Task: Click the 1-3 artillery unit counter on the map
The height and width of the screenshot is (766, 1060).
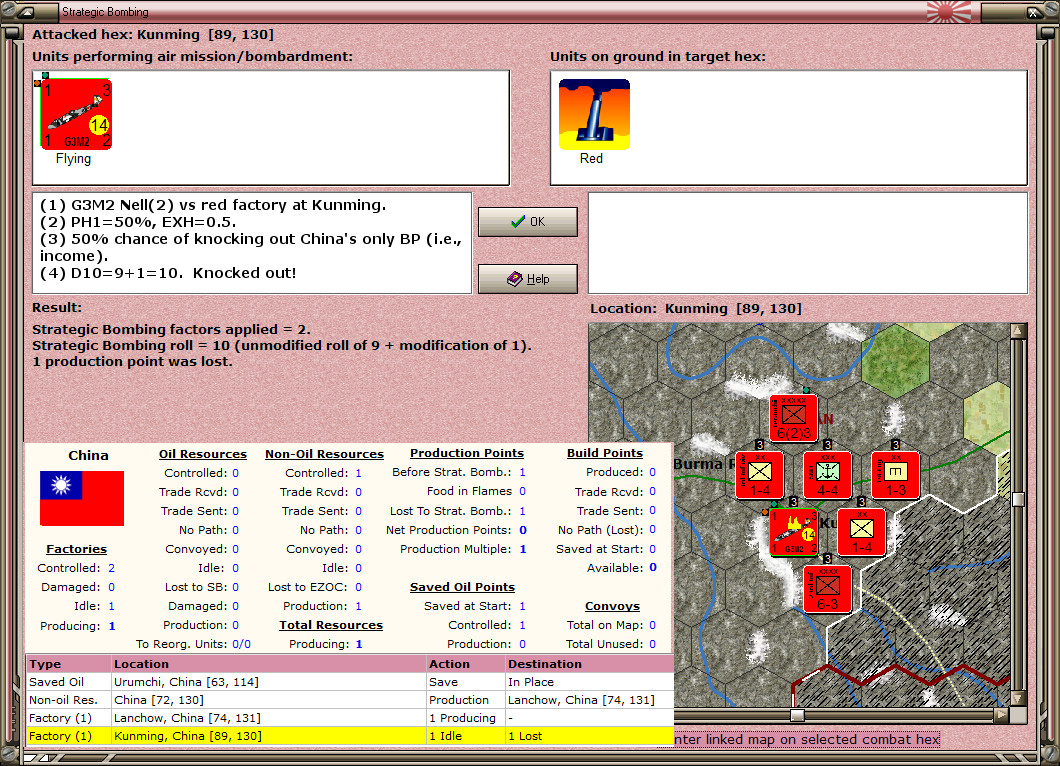Action: [x=896, y=475]
